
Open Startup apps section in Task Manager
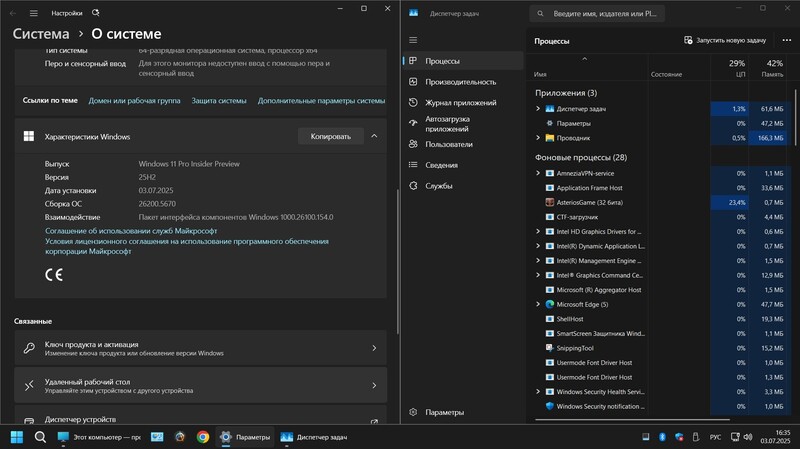click(463, 123)
